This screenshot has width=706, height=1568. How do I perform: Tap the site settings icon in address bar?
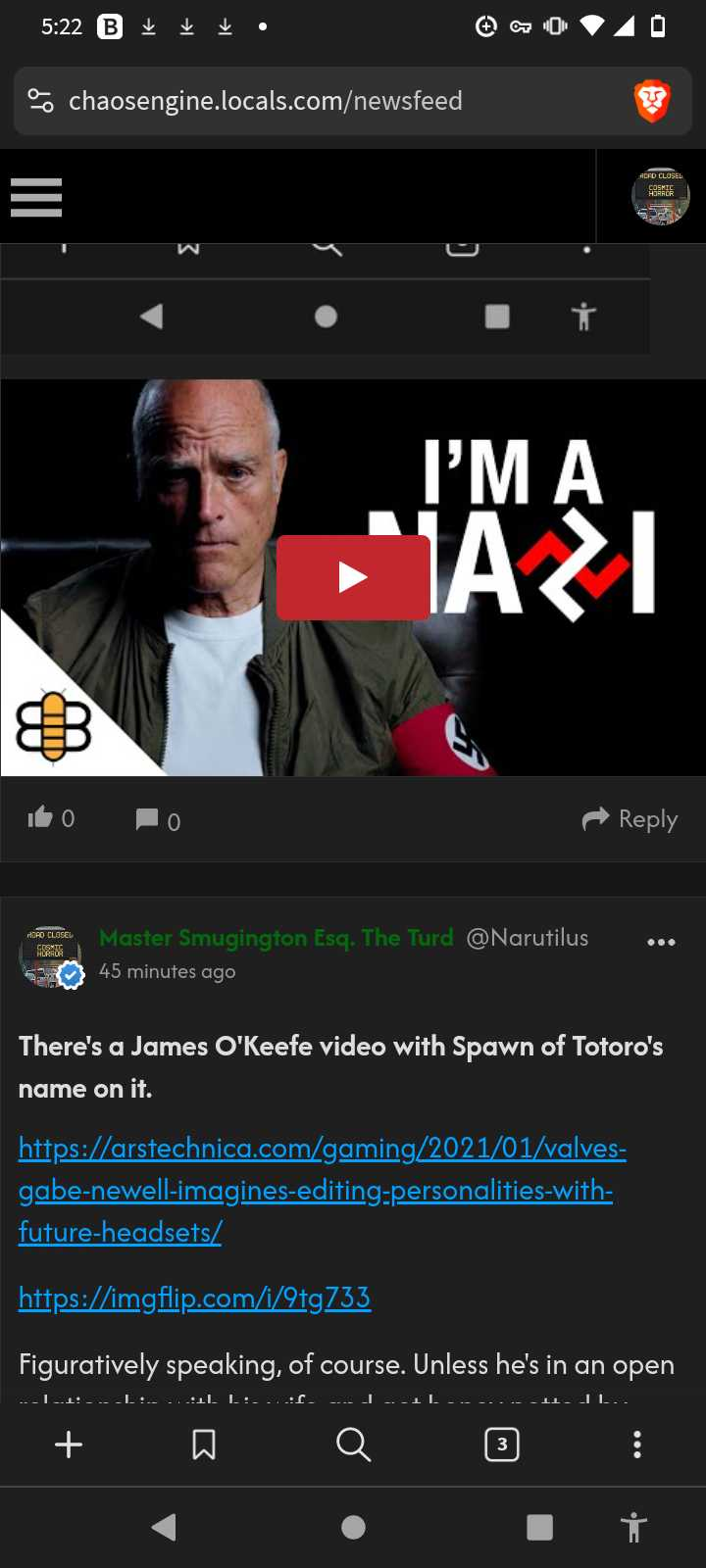pos(40,101)
